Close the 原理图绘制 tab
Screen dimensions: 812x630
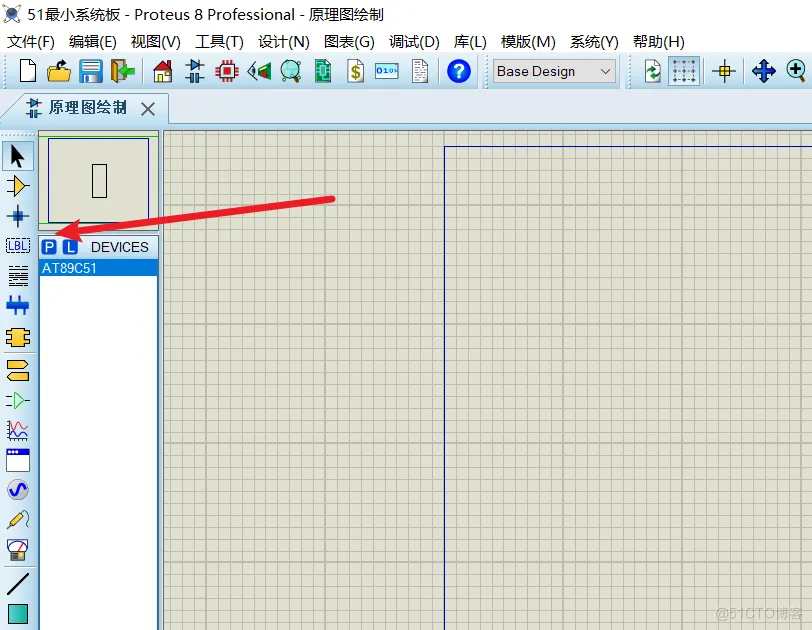(x=148, y=109)
